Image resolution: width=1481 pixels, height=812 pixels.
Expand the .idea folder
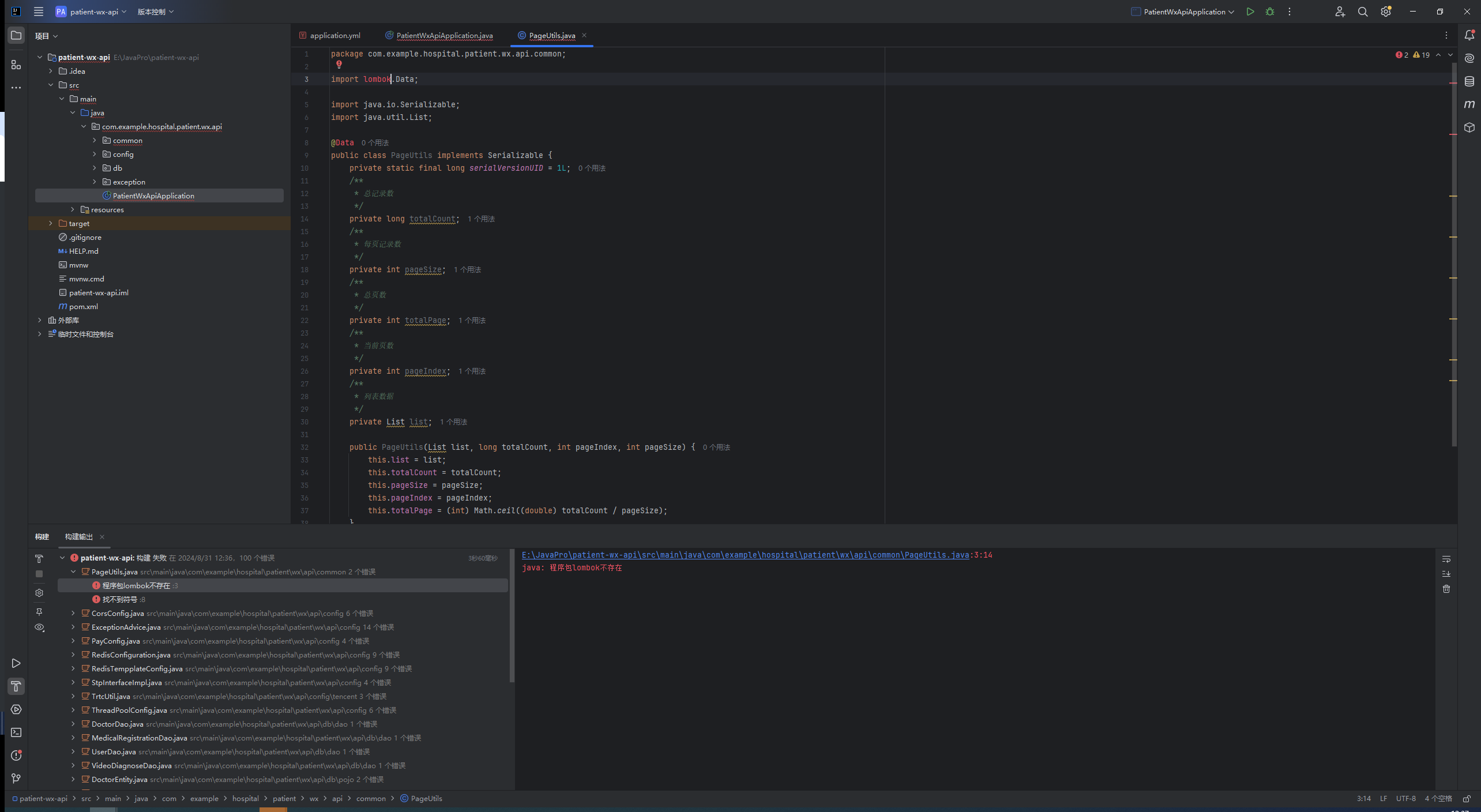51,72
